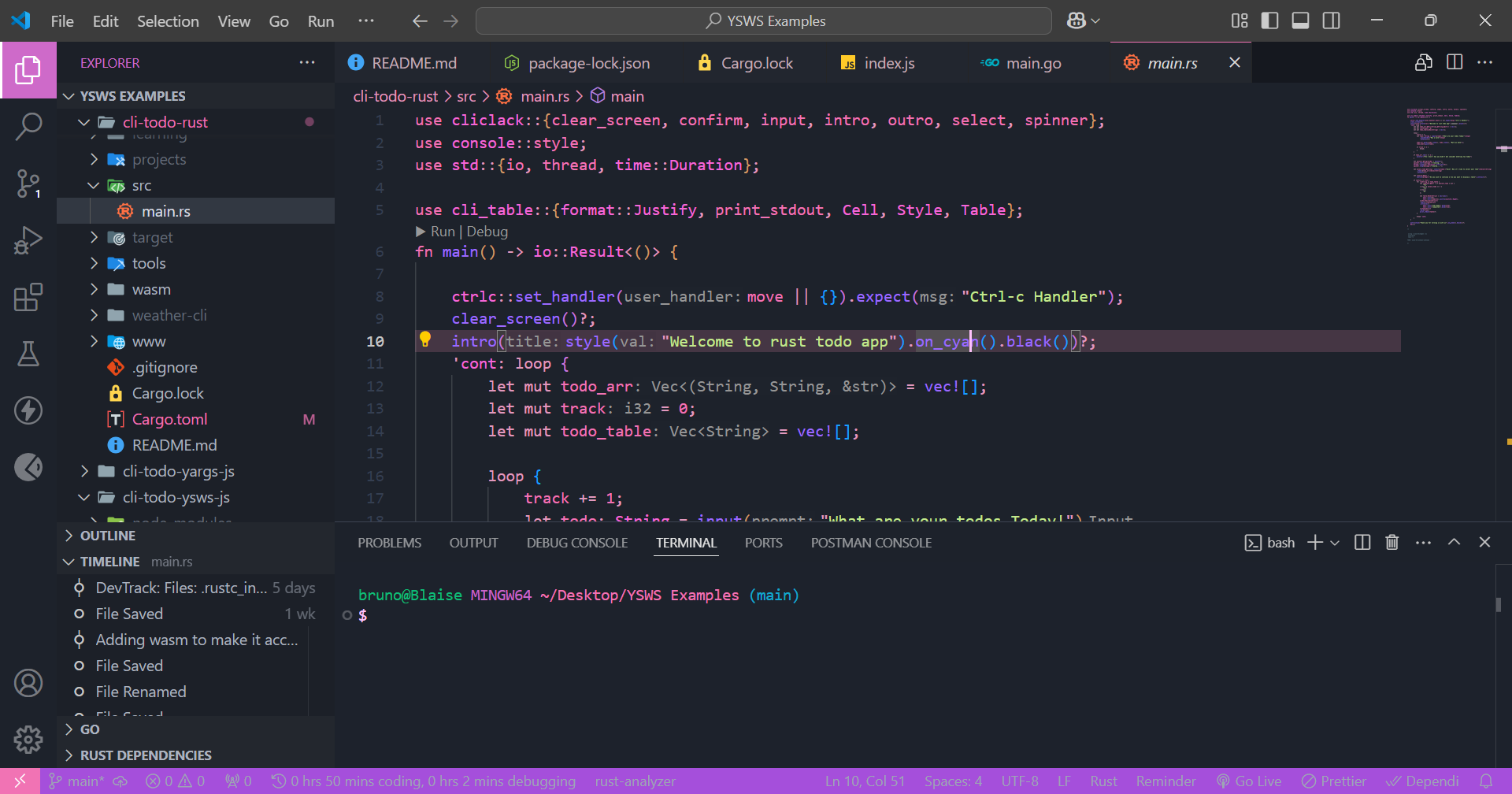1512x794 pixels.
Task: Open the Selection menu
Action: [168, 21]
